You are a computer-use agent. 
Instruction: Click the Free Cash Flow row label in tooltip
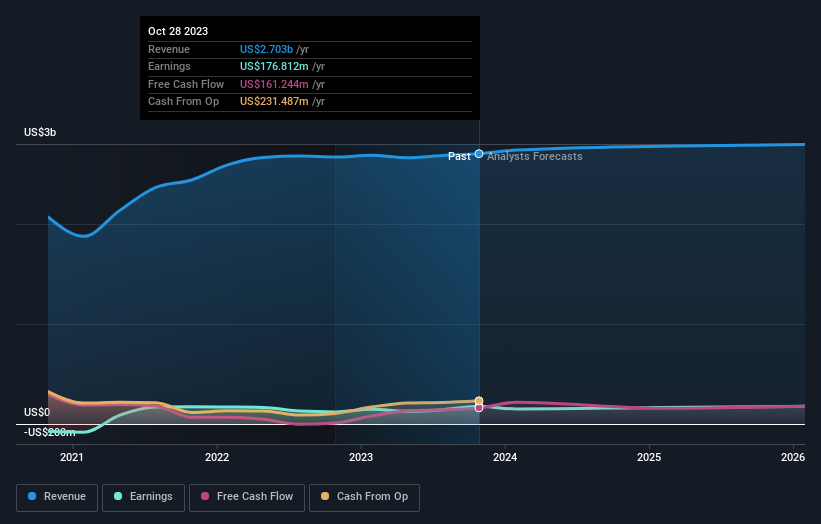[186, 84]
